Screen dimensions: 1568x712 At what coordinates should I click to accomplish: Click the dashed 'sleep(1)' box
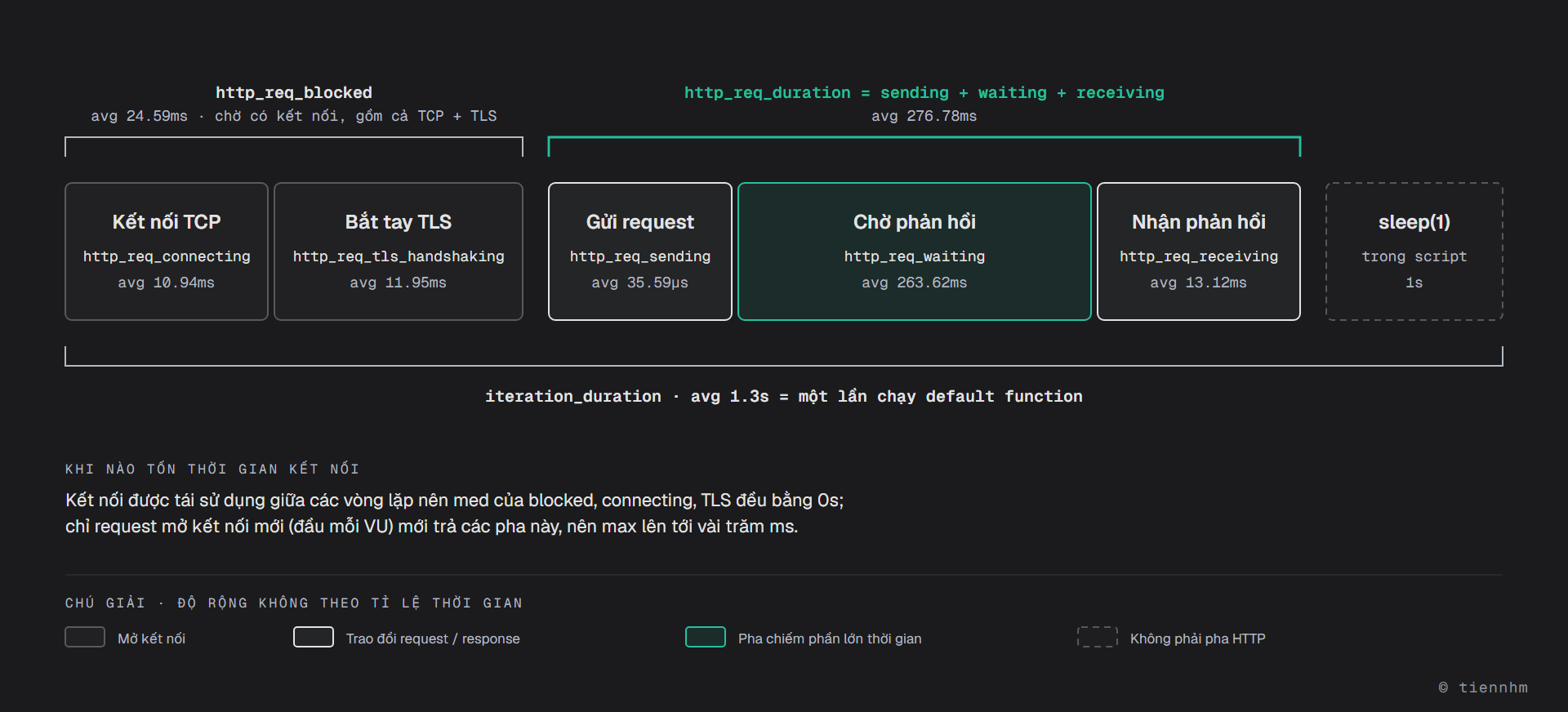click(1414, 251)
